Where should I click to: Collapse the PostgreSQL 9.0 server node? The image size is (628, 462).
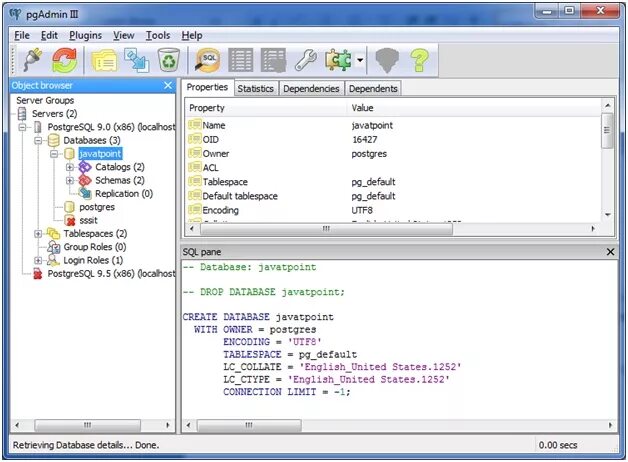tap(22, 127)
